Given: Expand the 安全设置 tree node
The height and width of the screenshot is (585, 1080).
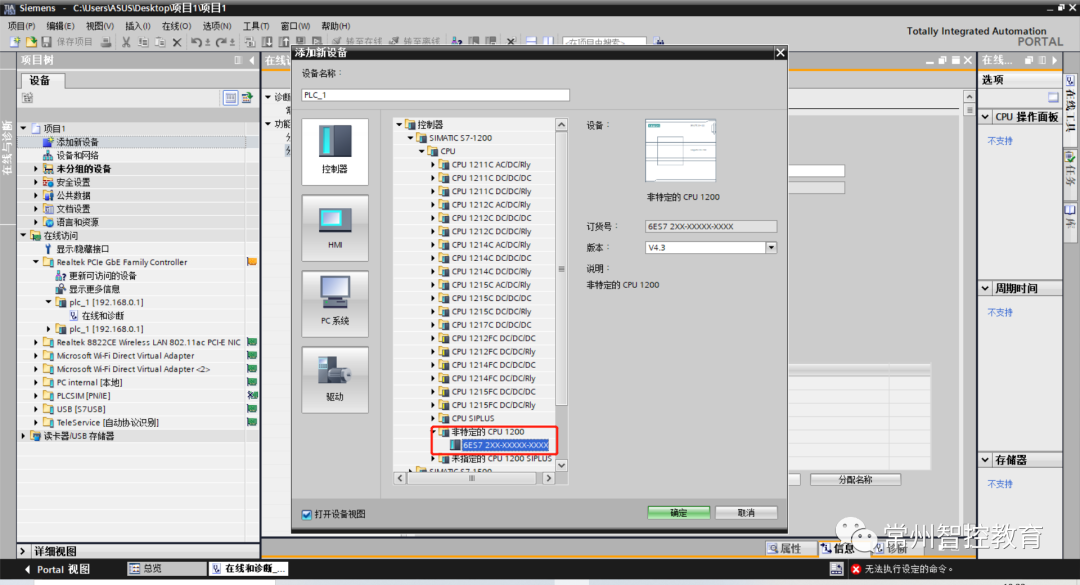Looking at the screenshot, I should coord(36,182).
